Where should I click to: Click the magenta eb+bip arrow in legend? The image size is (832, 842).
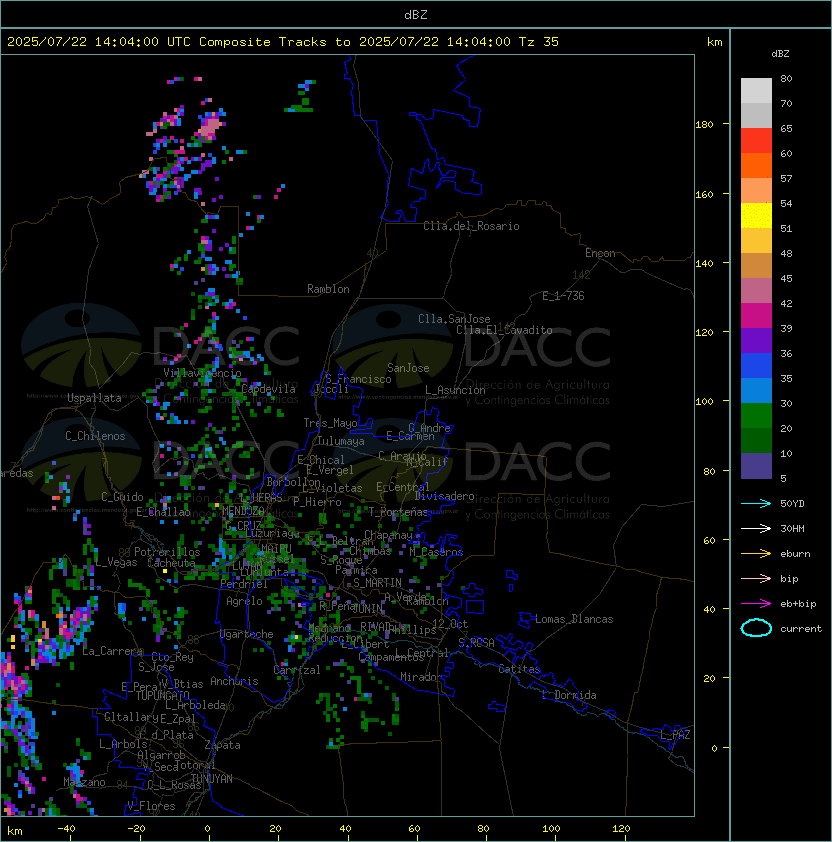click(x=756, y=604)
